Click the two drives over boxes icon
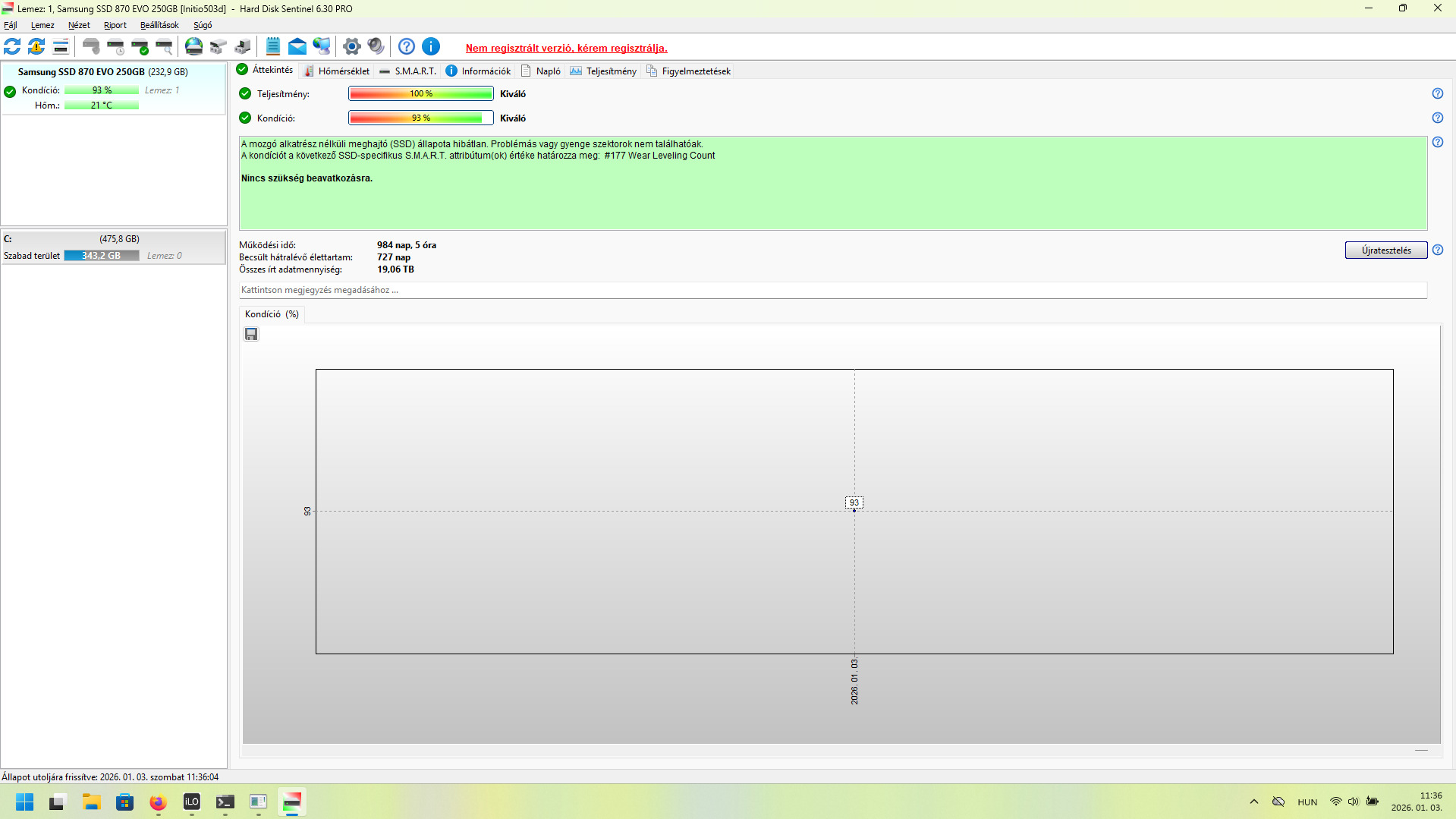The height and width of the screenshot is (819, 1456). (219, 46)
